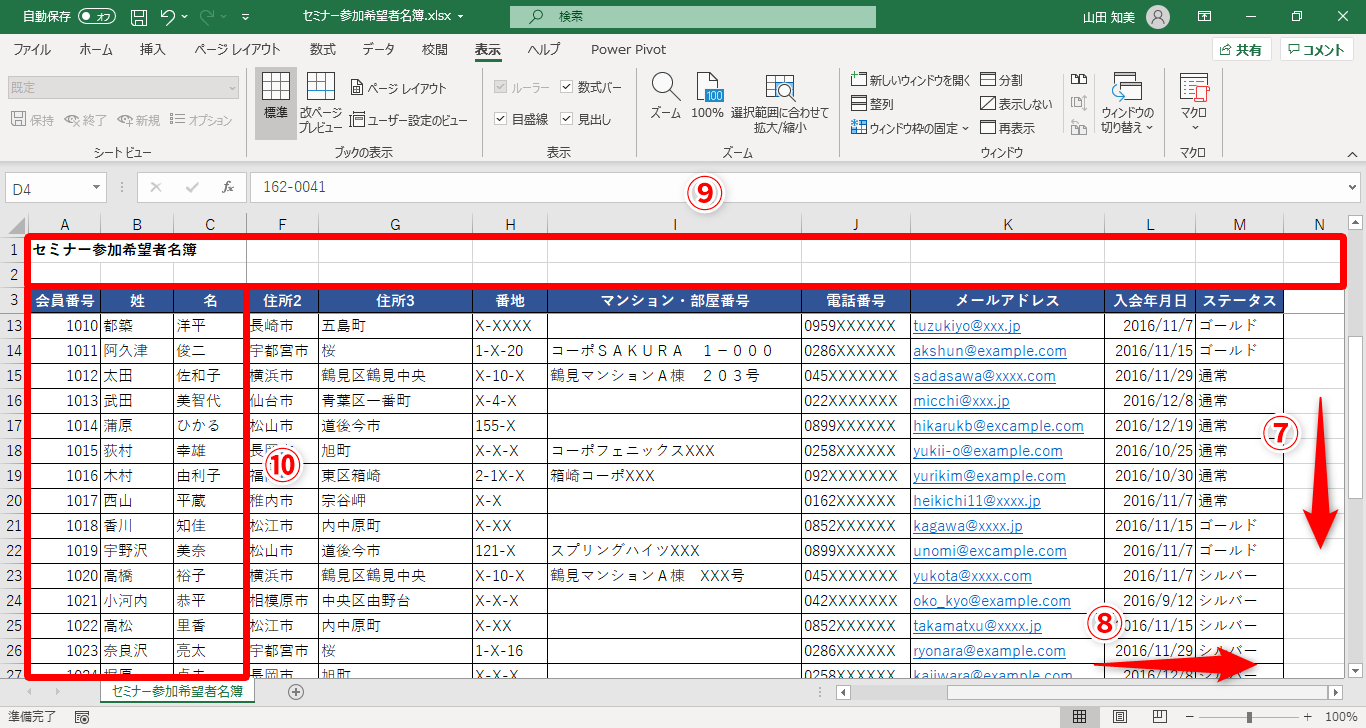Image resolution: width=1366 pixels, height=728 pixels.
Task: Select 改ページプレビュー in the ribbon
Action: coord(321,104)
